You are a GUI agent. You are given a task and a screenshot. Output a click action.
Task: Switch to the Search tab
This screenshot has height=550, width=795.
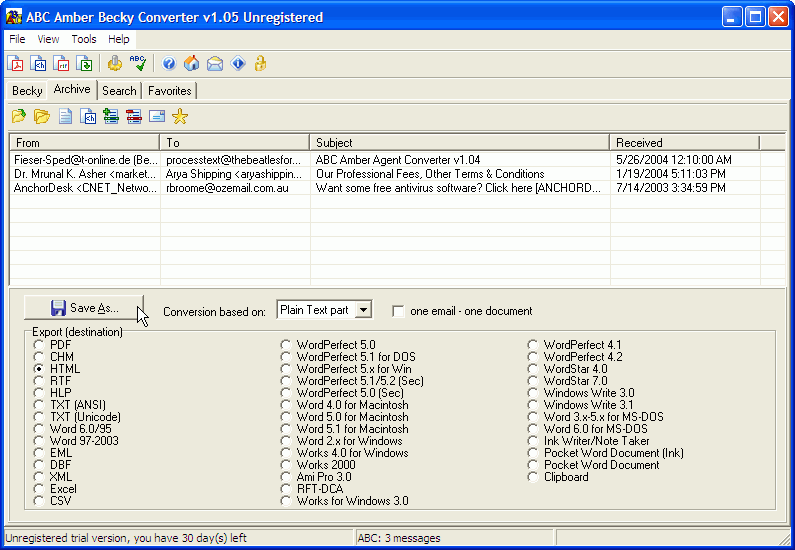point(119,91)
